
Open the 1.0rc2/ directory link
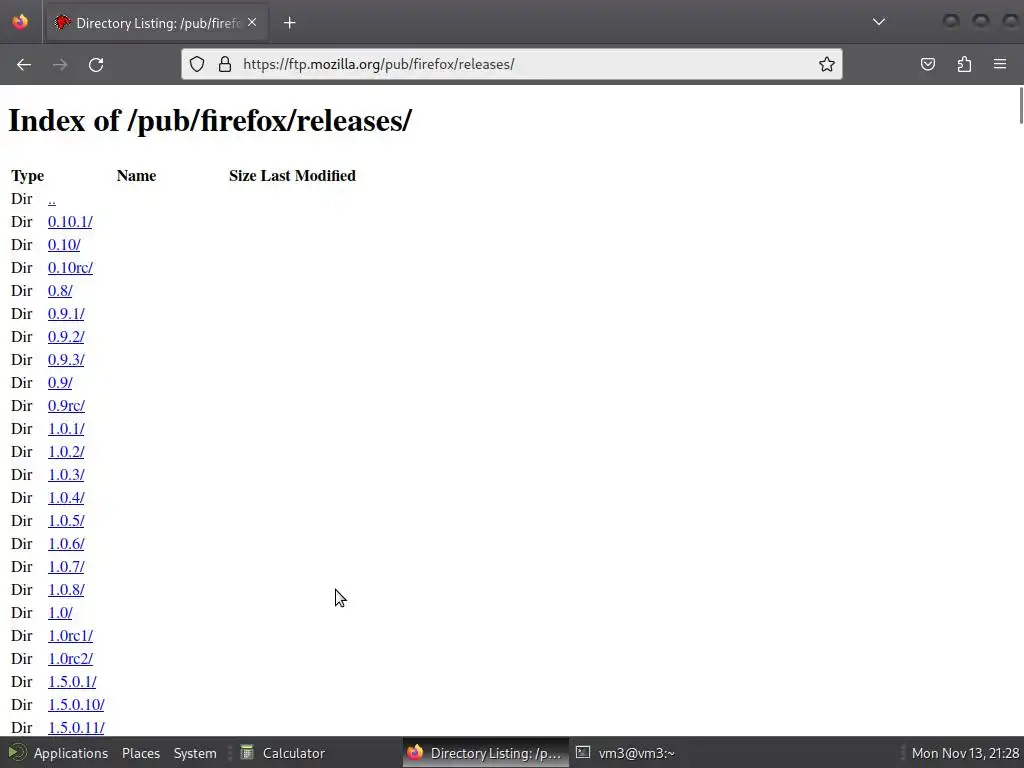pyautogui.click(x=70, y=659)
